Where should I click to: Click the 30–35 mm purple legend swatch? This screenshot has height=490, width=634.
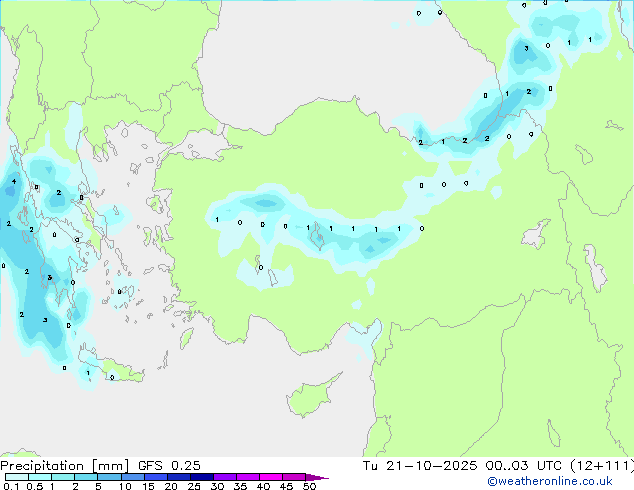coord(225,477)
